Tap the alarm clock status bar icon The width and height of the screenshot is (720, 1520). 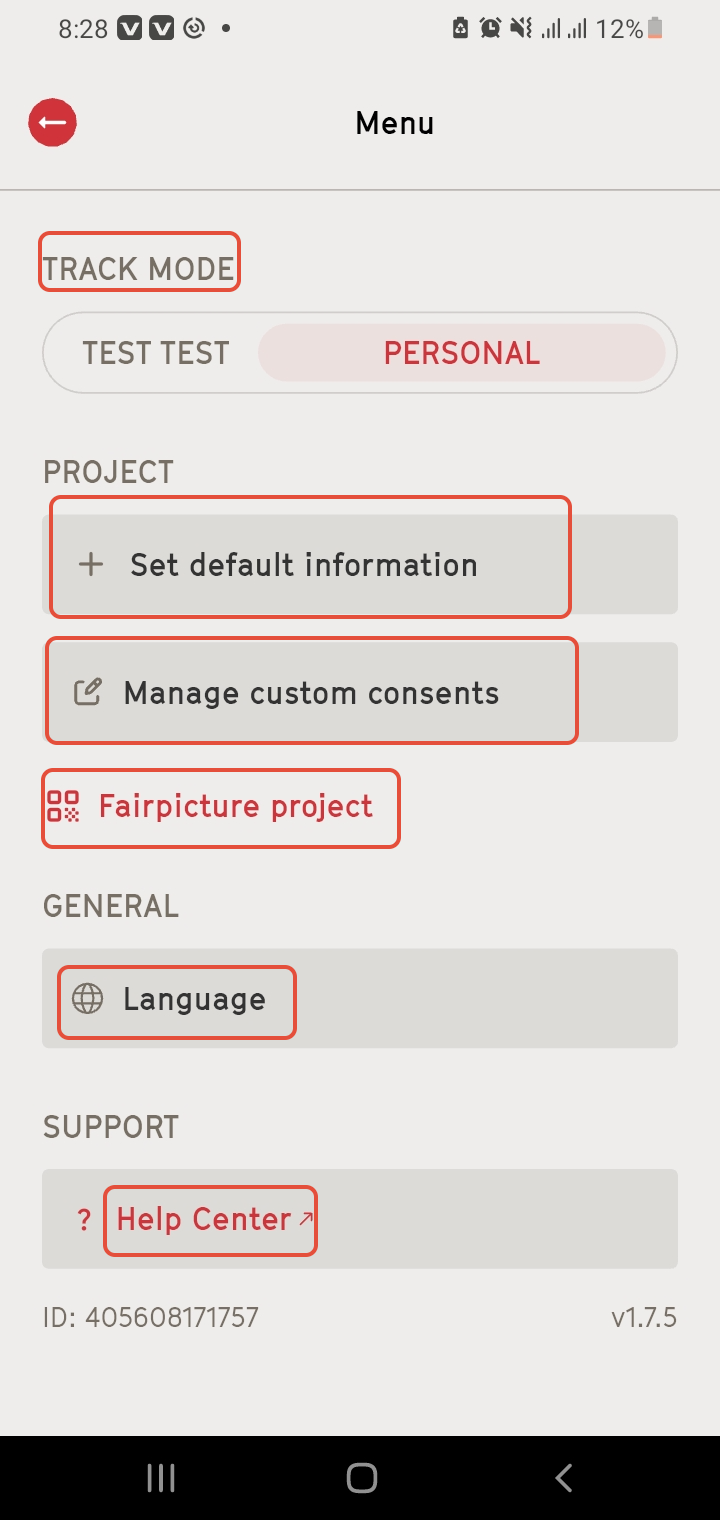(490, 29)
